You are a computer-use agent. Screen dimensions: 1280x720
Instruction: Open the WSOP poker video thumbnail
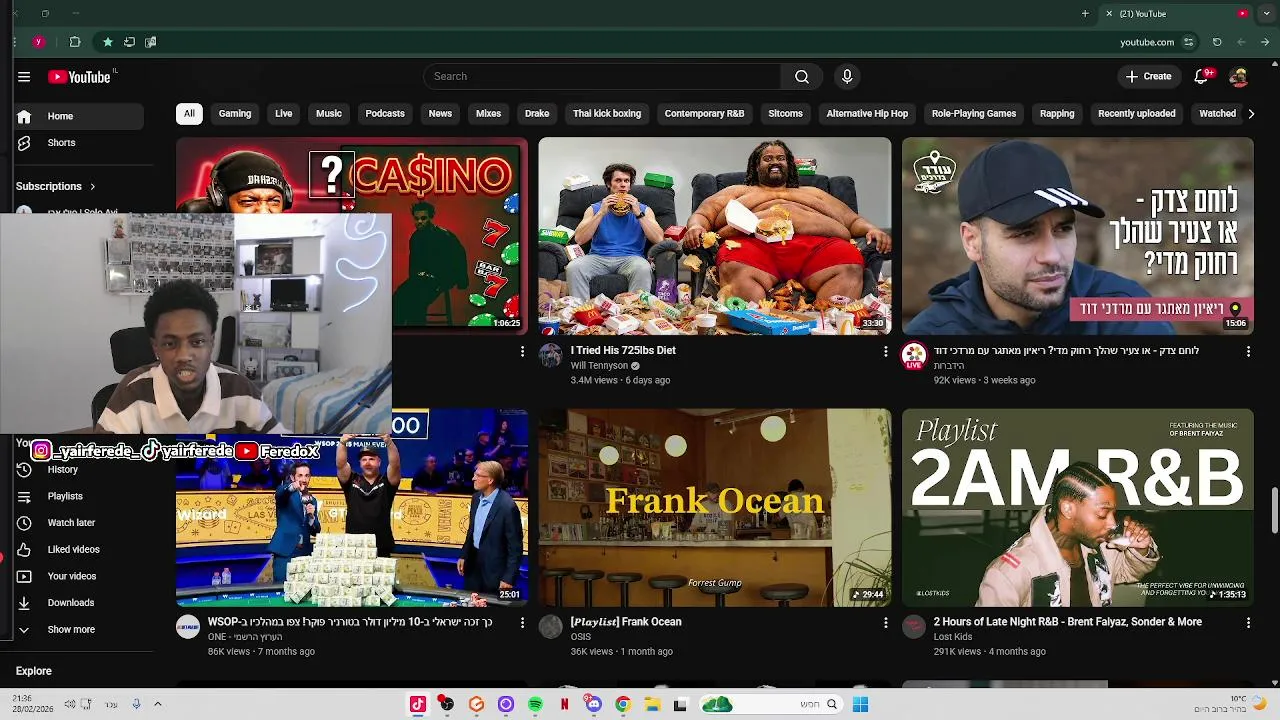pyautogui.click(x=352, y=521)
